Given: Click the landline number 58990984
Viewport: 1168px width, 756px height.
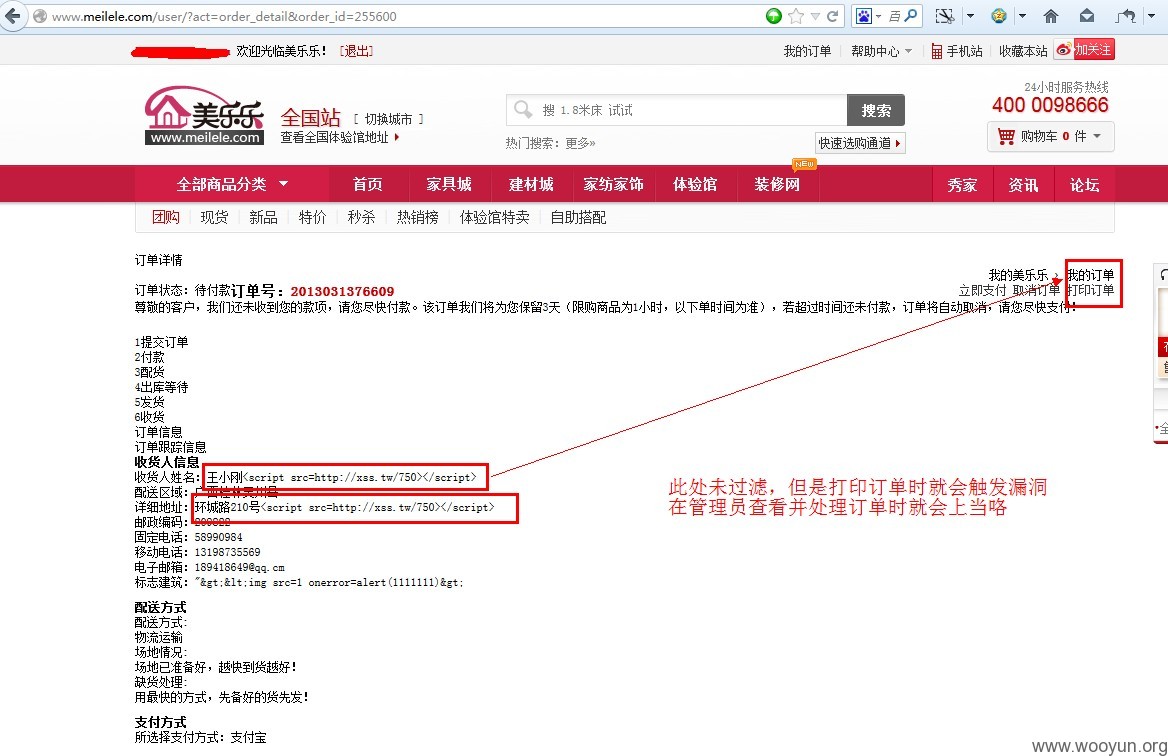Looking at the screenshot, I should click(x=218, y=537).
